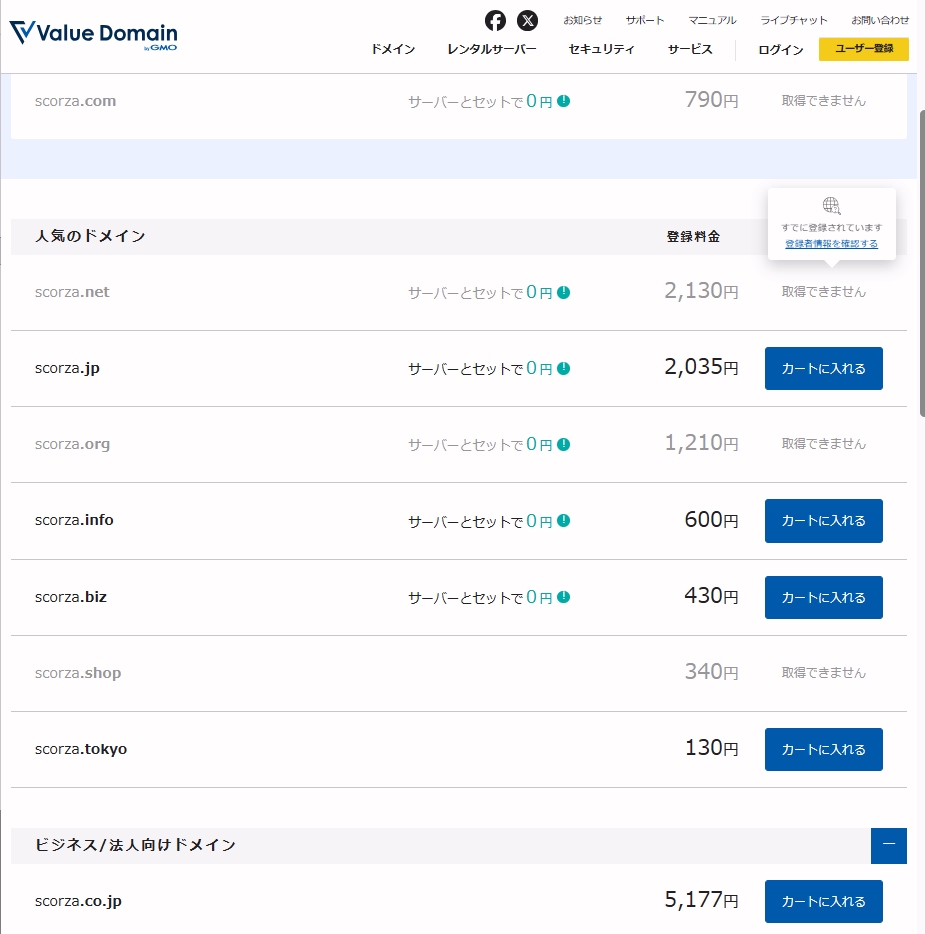Click the 登録料金 column header
This screenshot has width=925, height=934.
point(693,237)
